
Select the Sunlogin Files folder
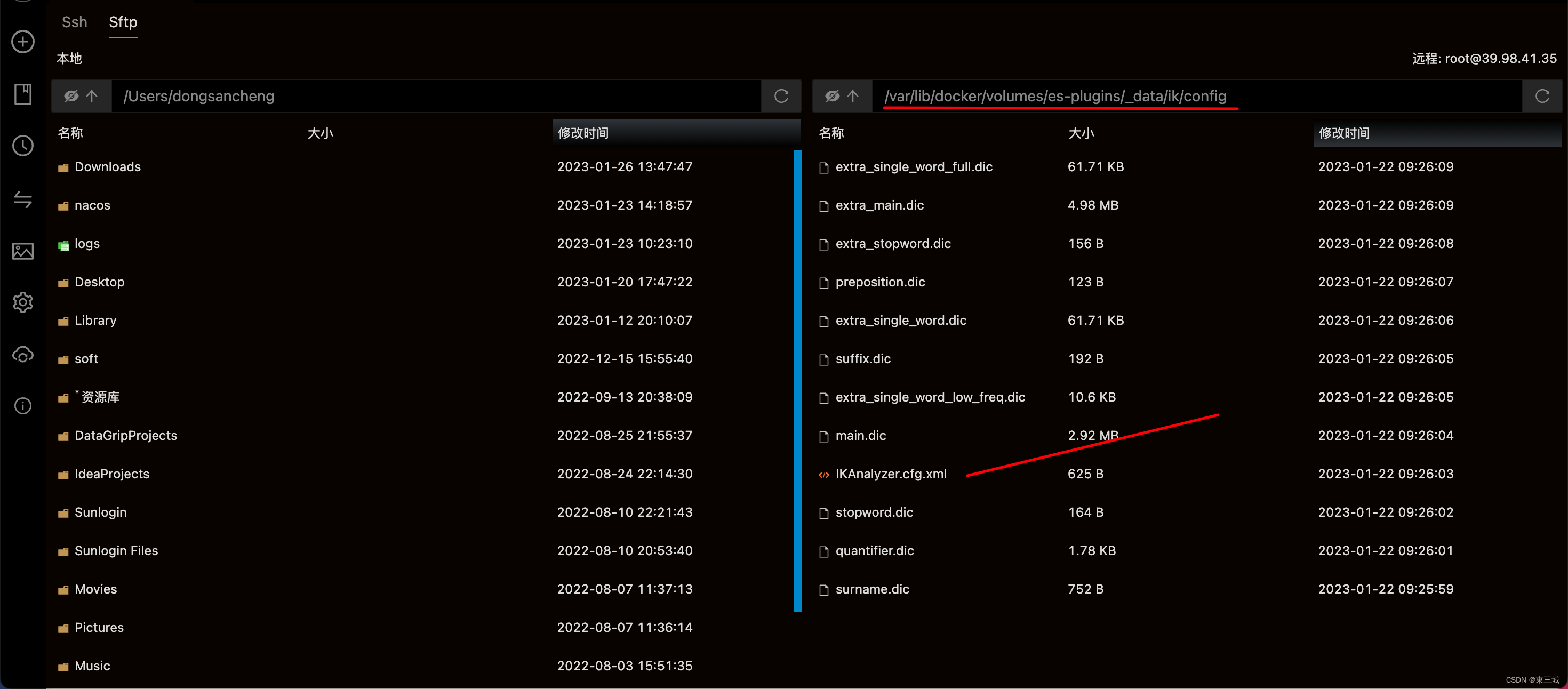click(116, 550)
